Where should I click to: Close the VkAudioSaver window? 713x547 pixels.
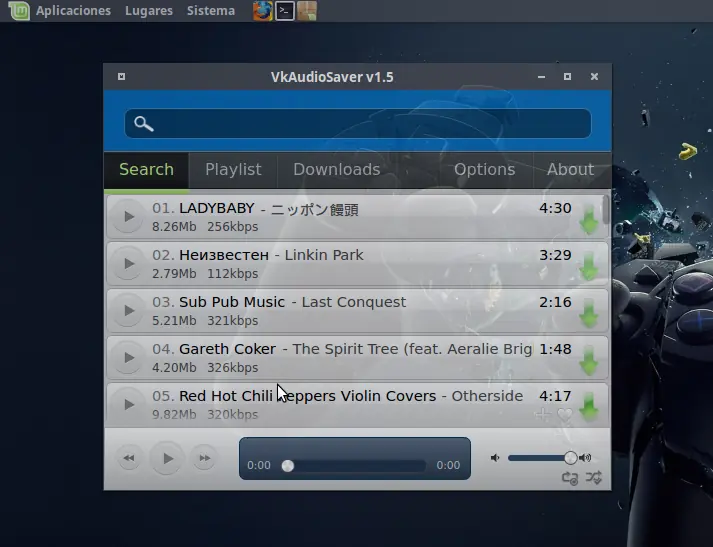594,76
